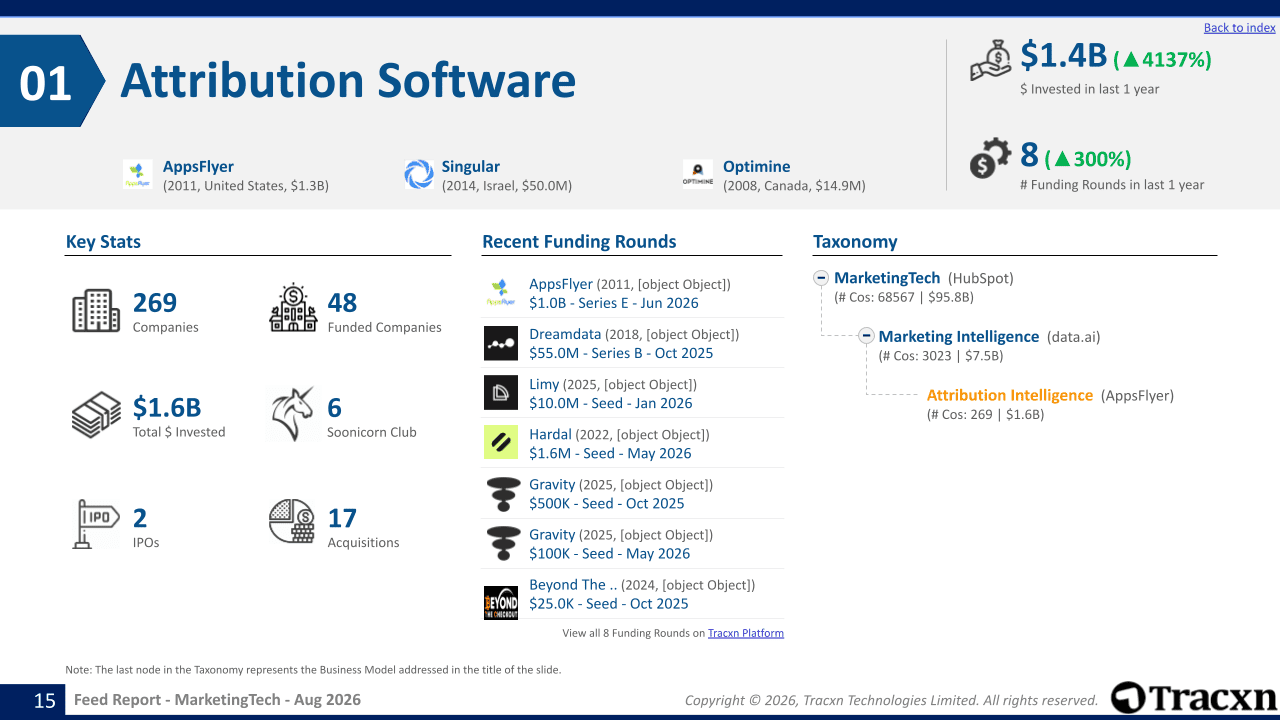Click the IPO signpost icon

pos(96,524)
